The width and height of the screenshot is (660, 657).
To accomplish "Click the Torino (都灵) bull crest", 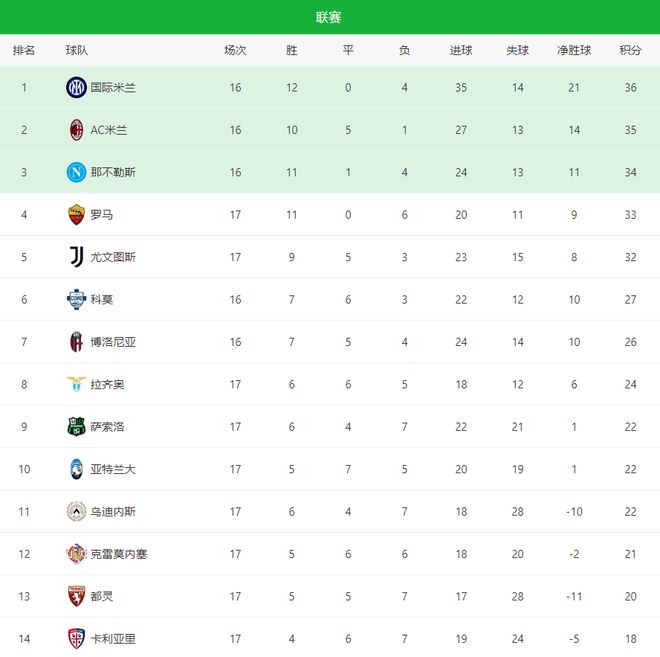I will (76, 596).
